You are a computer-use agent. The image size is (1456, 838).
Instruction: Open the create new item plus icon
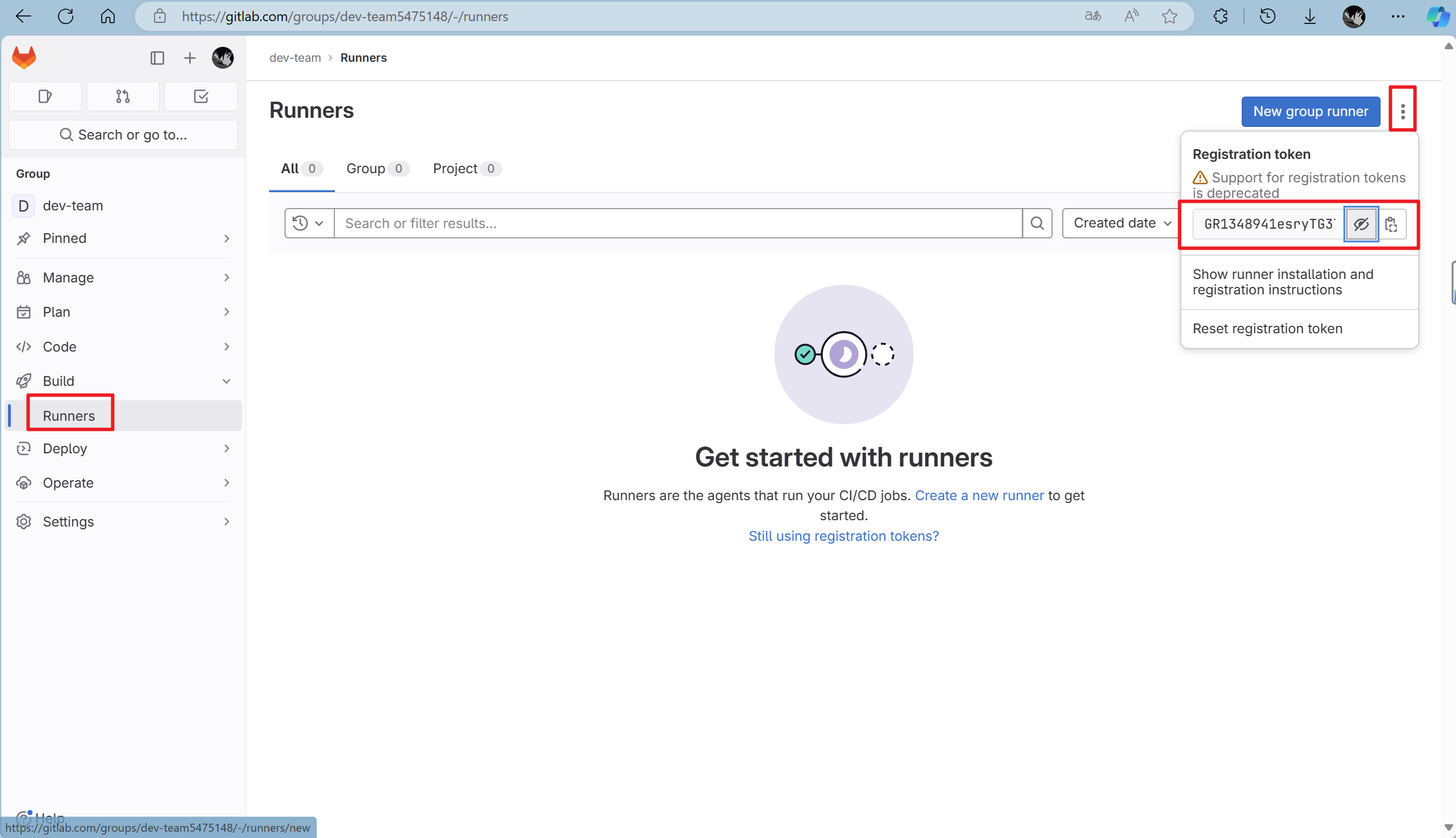[189, 58]
